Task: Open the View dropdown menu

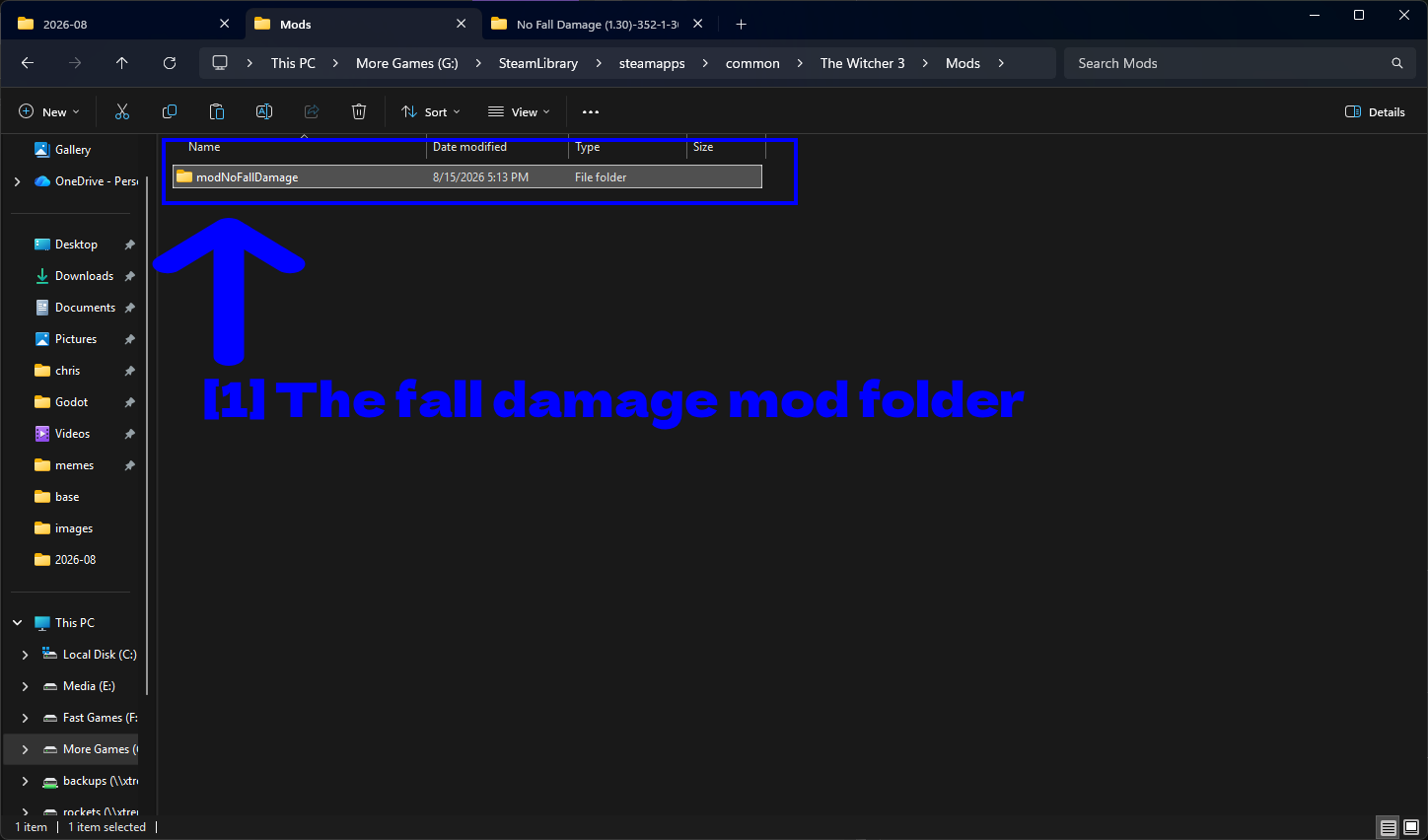Action: (x=519, y=112)
